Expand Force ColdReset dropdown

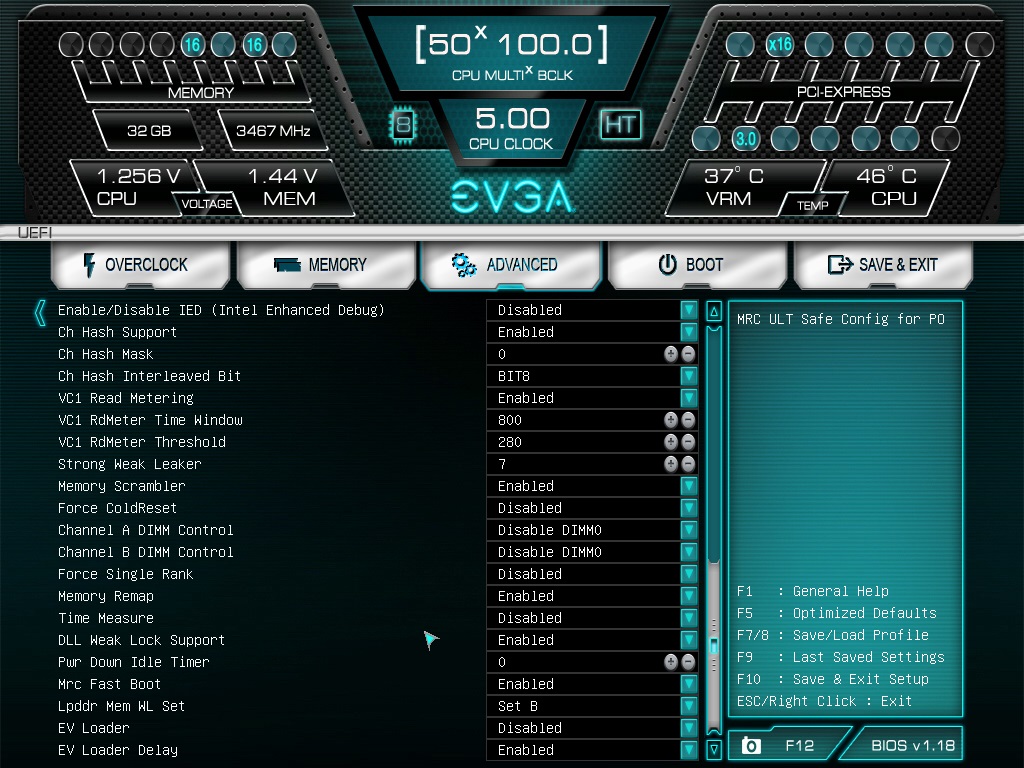pos(688,508)
